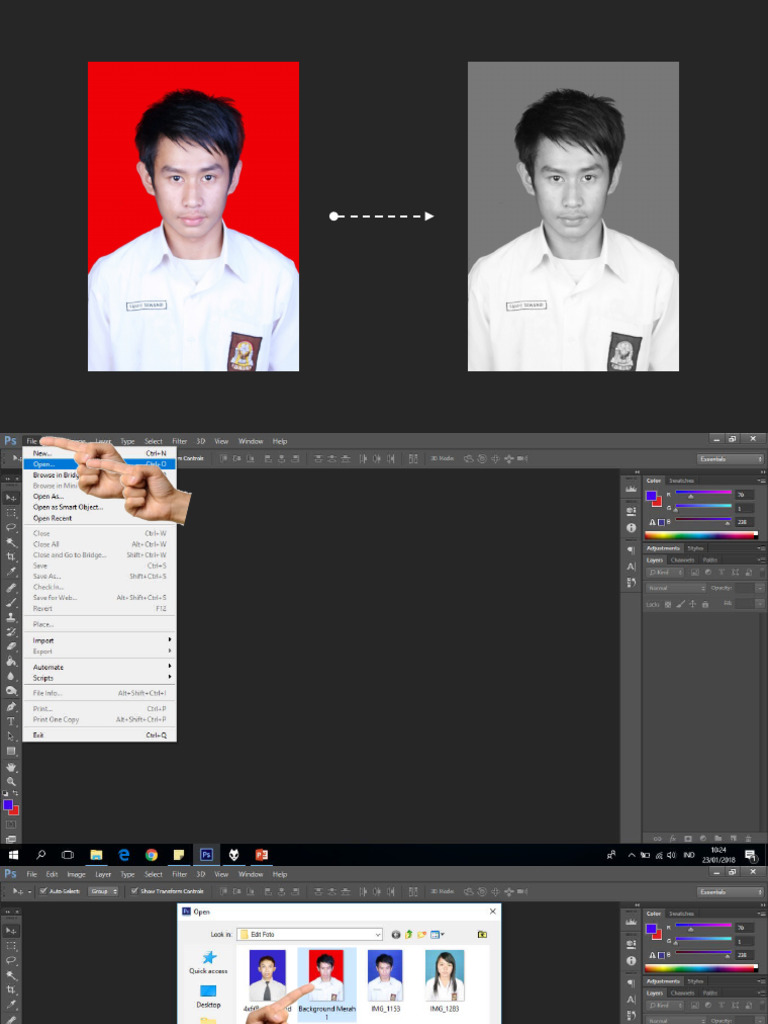Viewport: 768px width, 1024px height.
Task: Select the Lasso tool in upper Photoshop window
Action: [x=11, y=527]
